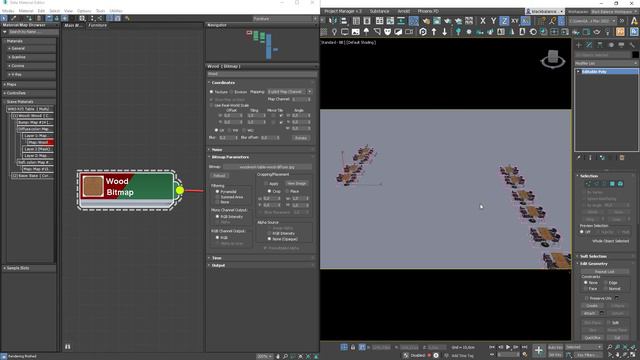Open the Substance menu in 3ds Max
This screenshot has width=640, height=360.
pyautogui.click(x=379, y=11)
